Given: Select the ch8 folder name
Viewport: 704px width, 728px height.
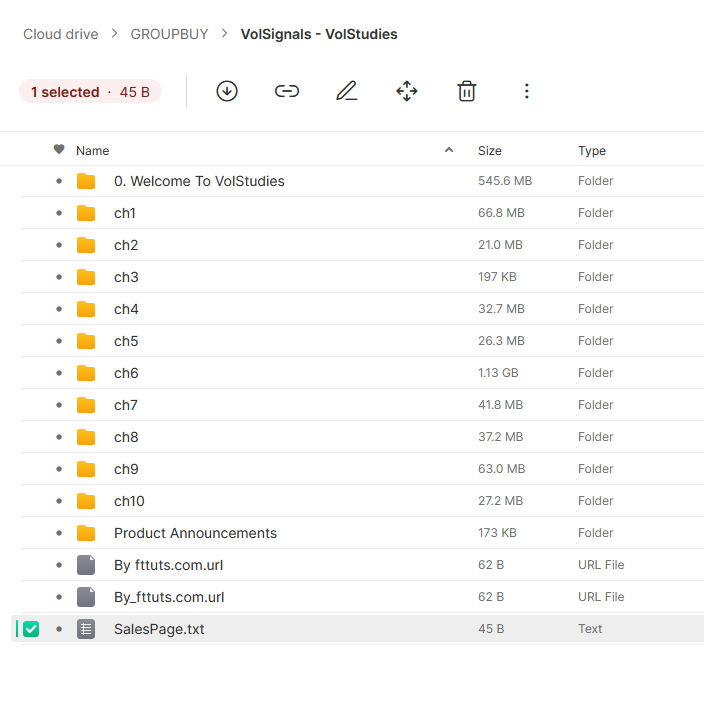Looking at the screenshot, I should [x=126, y=437].
